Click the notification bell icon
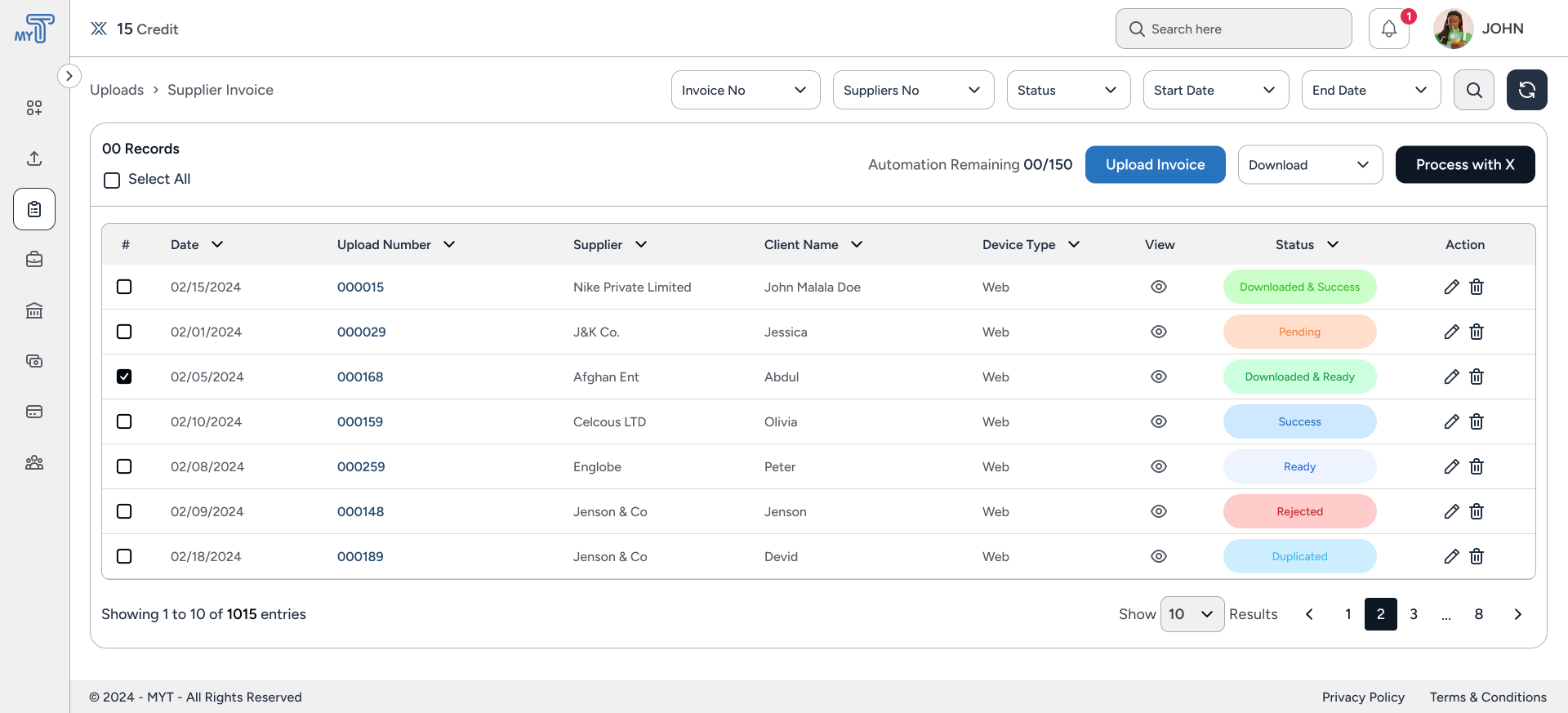This screenshot has width=1568, height=713. (x=1388, y=29)
